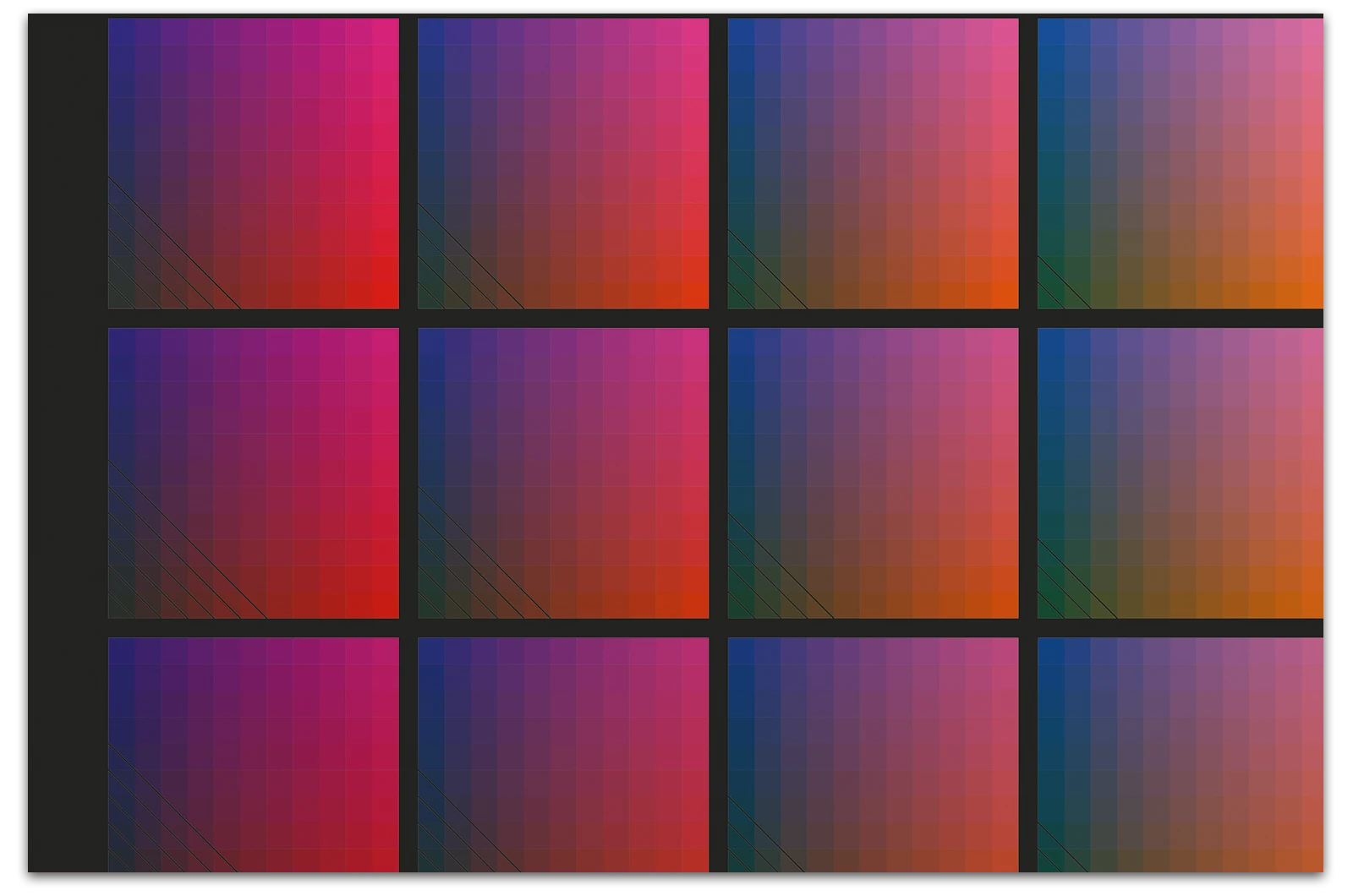Click the indigo top-left swatch in bottom-row first chart

[x=121, y=651]
